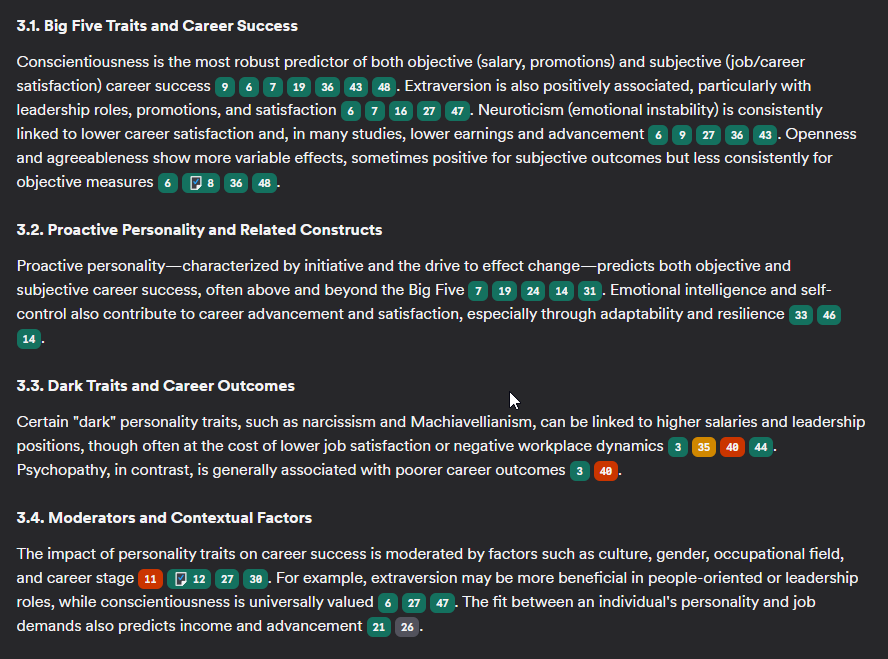Click citation 24 in the Proactive Personality paragraph
Image resolution: width=888 pixels, height=659 pixels.
pyautogui.click(x=533, y=291)
